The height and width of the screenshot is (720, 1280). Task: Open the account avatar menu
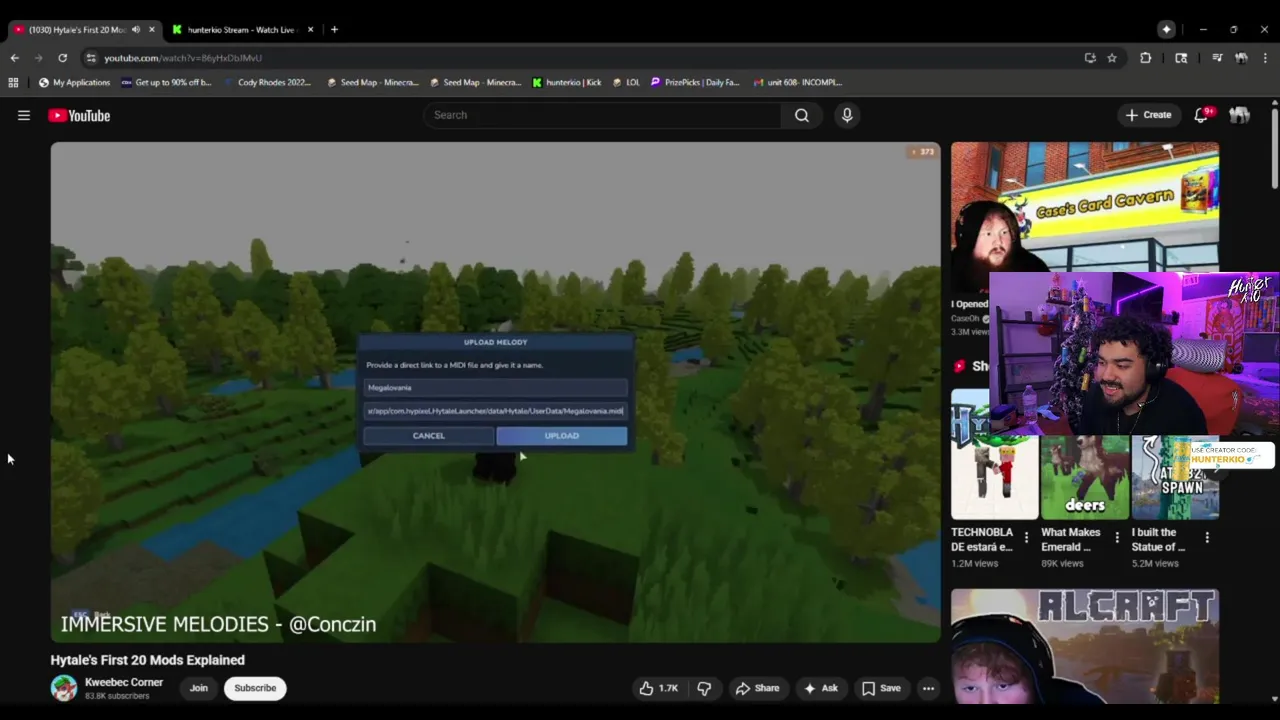click(1240, 115)
